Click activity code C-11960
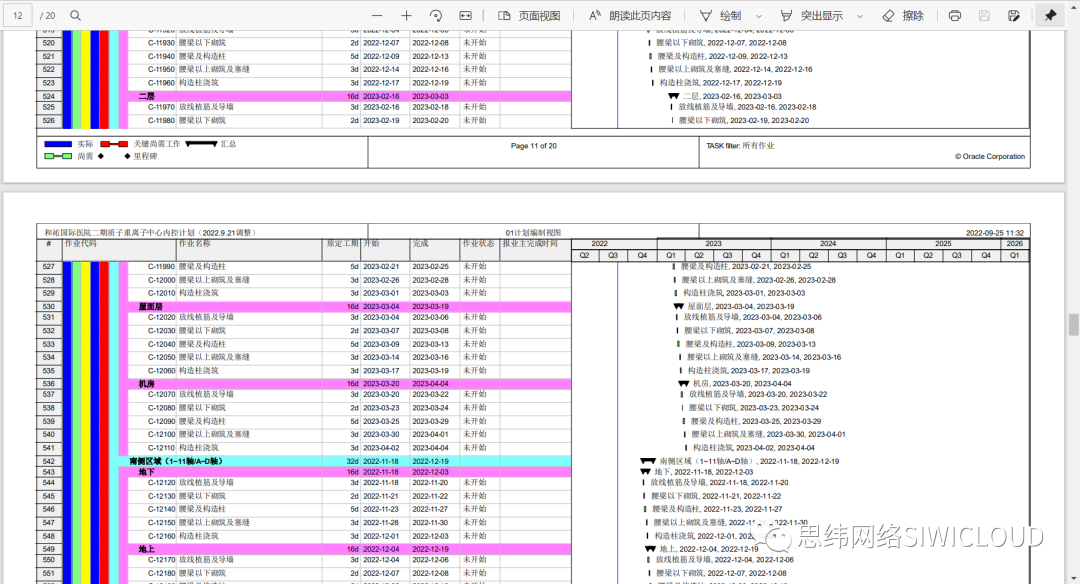The image size is (1080, 584). tap(161, 83)
